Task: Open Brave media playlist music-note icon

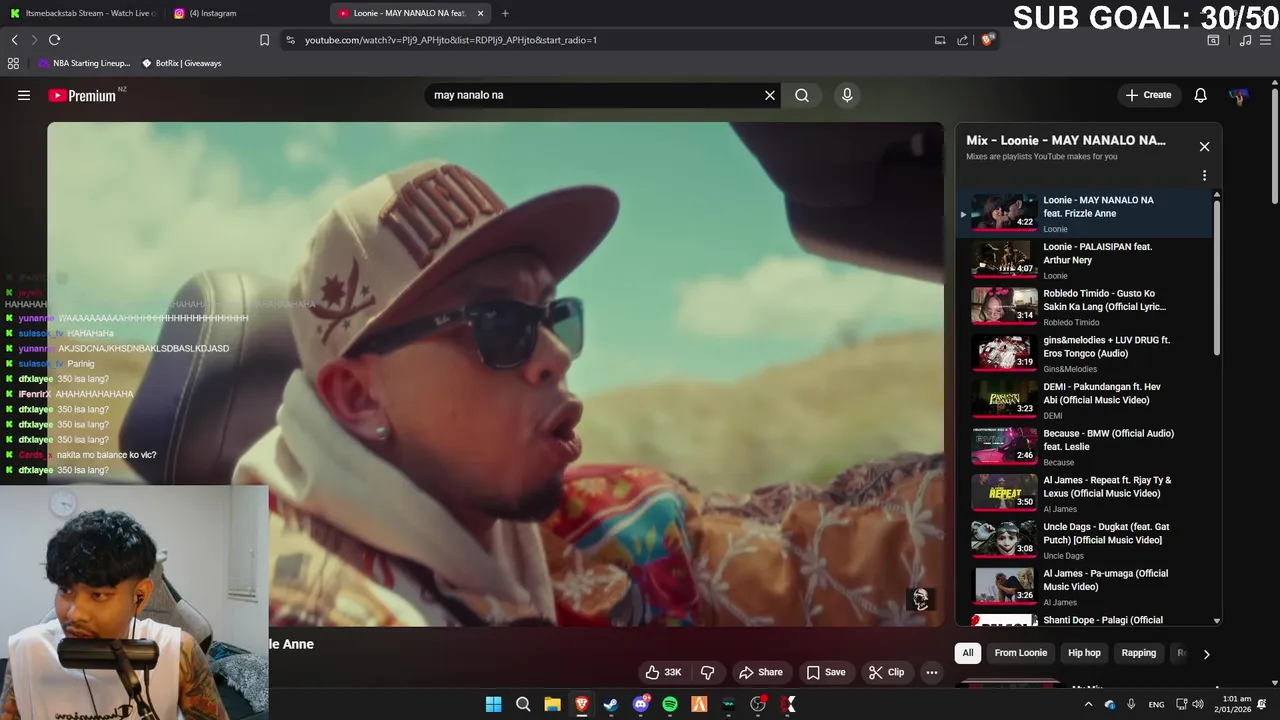Action: click(1245, 40)
